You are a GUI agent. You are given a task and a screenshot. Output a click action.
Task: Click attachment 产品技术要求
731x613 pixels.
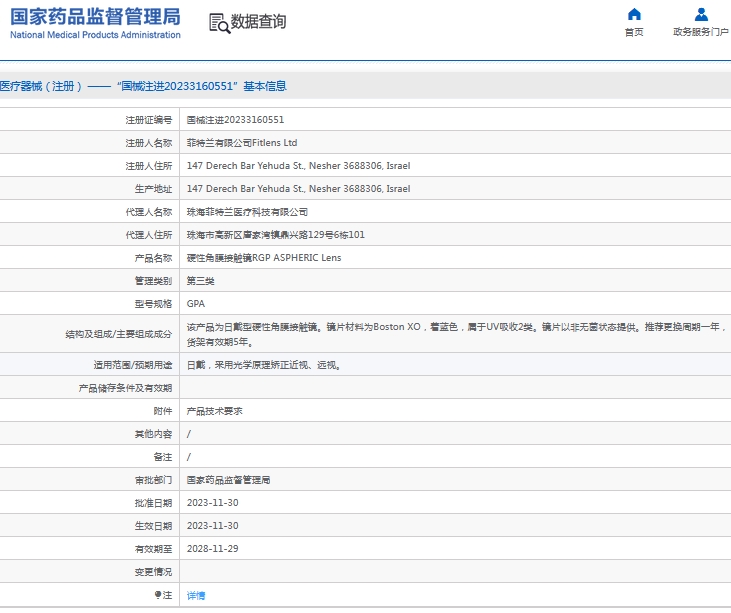(x=214, y=411)
